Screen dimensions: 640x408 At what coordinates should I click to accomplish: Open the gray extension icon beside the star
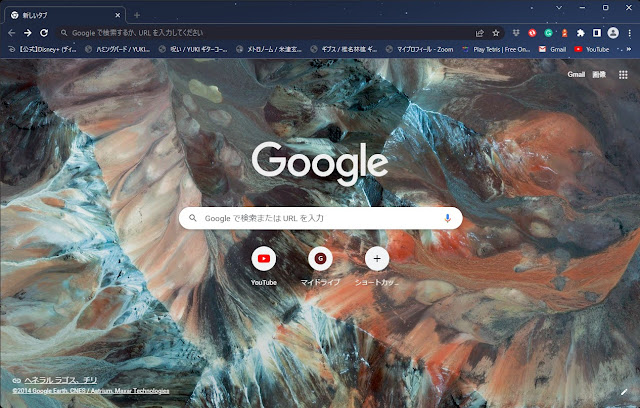coord(516,33)
